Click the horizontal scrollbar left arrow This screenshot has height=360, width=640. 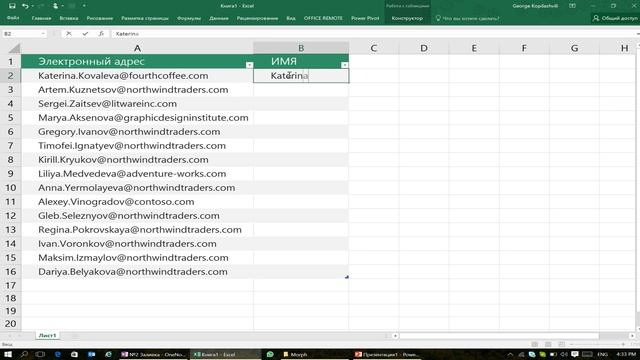tap(395, 336)
